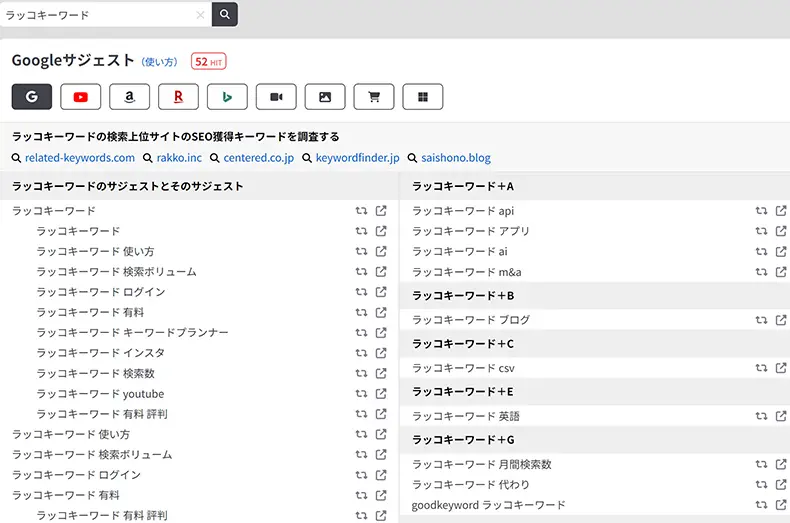This screenshot has height=523, width=790.
Task: Open external link for ラッコキーワード ブログ
Action: pyautogui.click(x=781, y=320)
